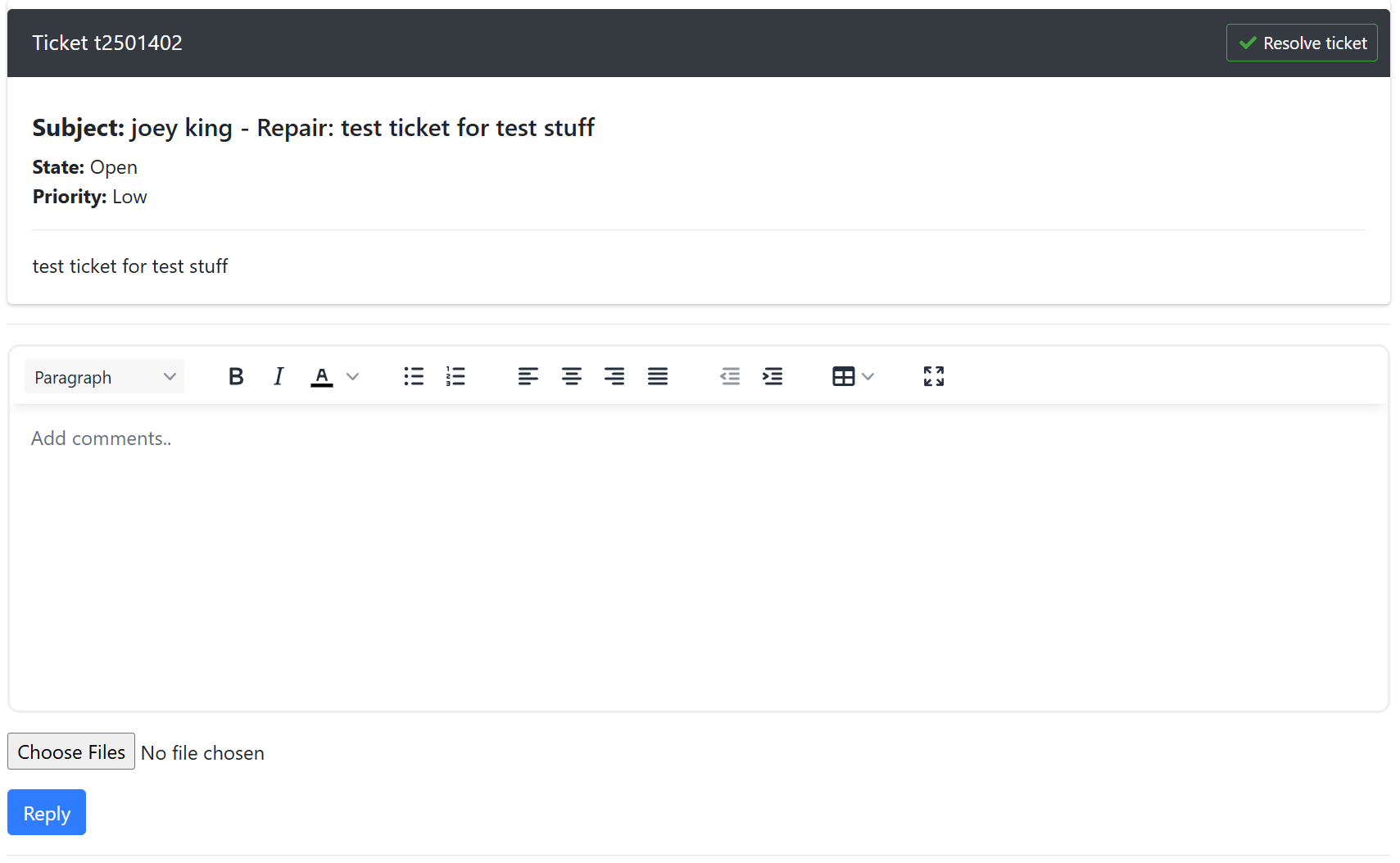
Task: Increase indent of the paragraph
Action: [772, 376]
